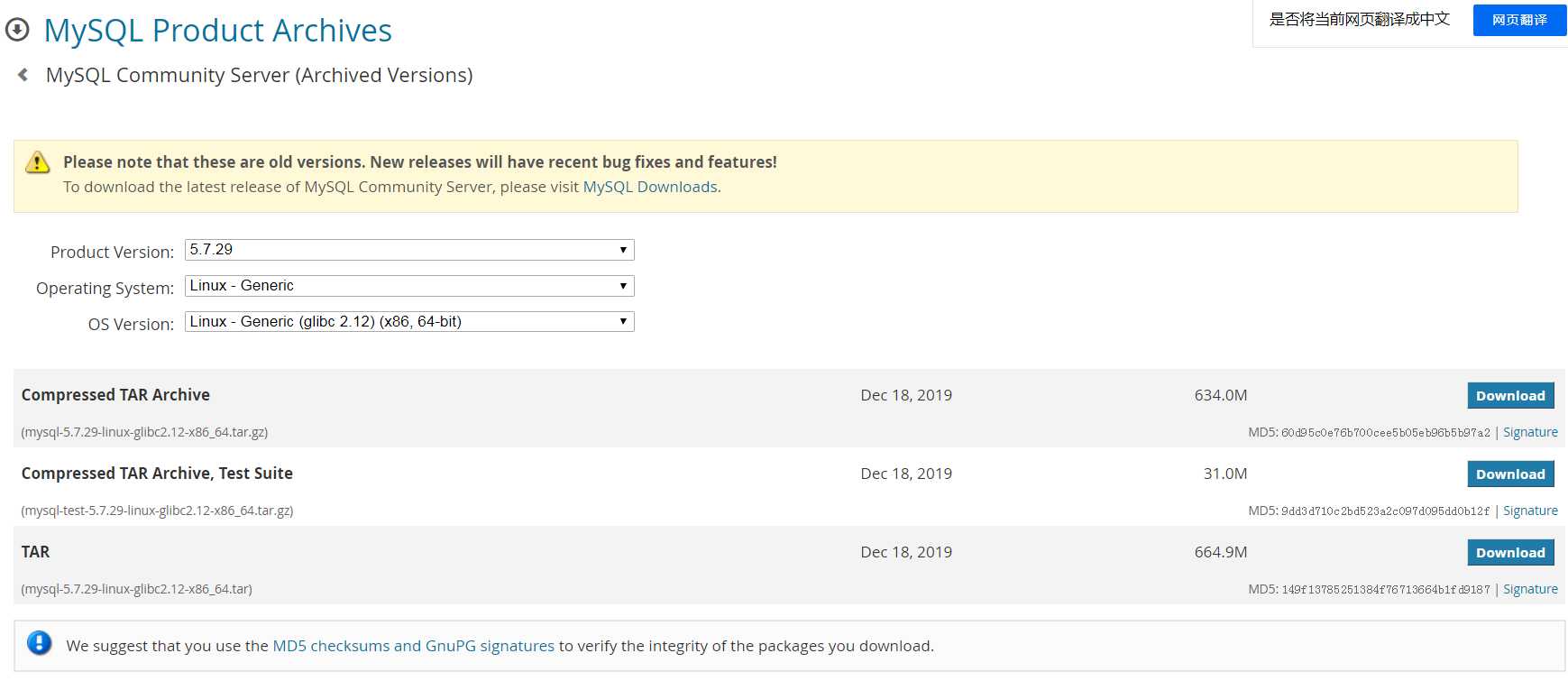Click the OS Version label
The width and height of the screenshot is (1568, 681).
click(131, 325)
